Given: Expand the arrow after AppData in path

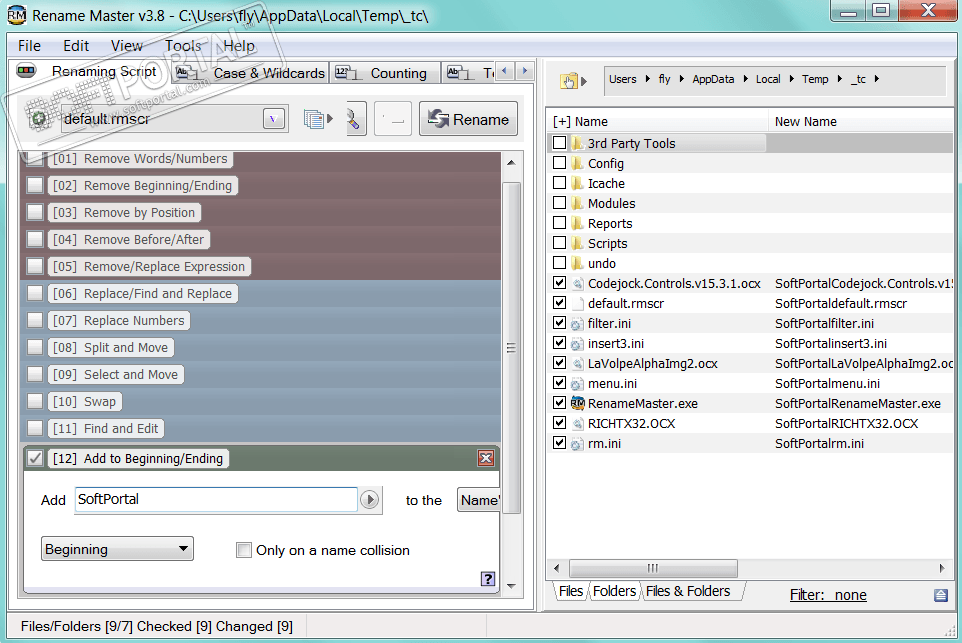Looking at the screenshot, I should click(745, 79).
